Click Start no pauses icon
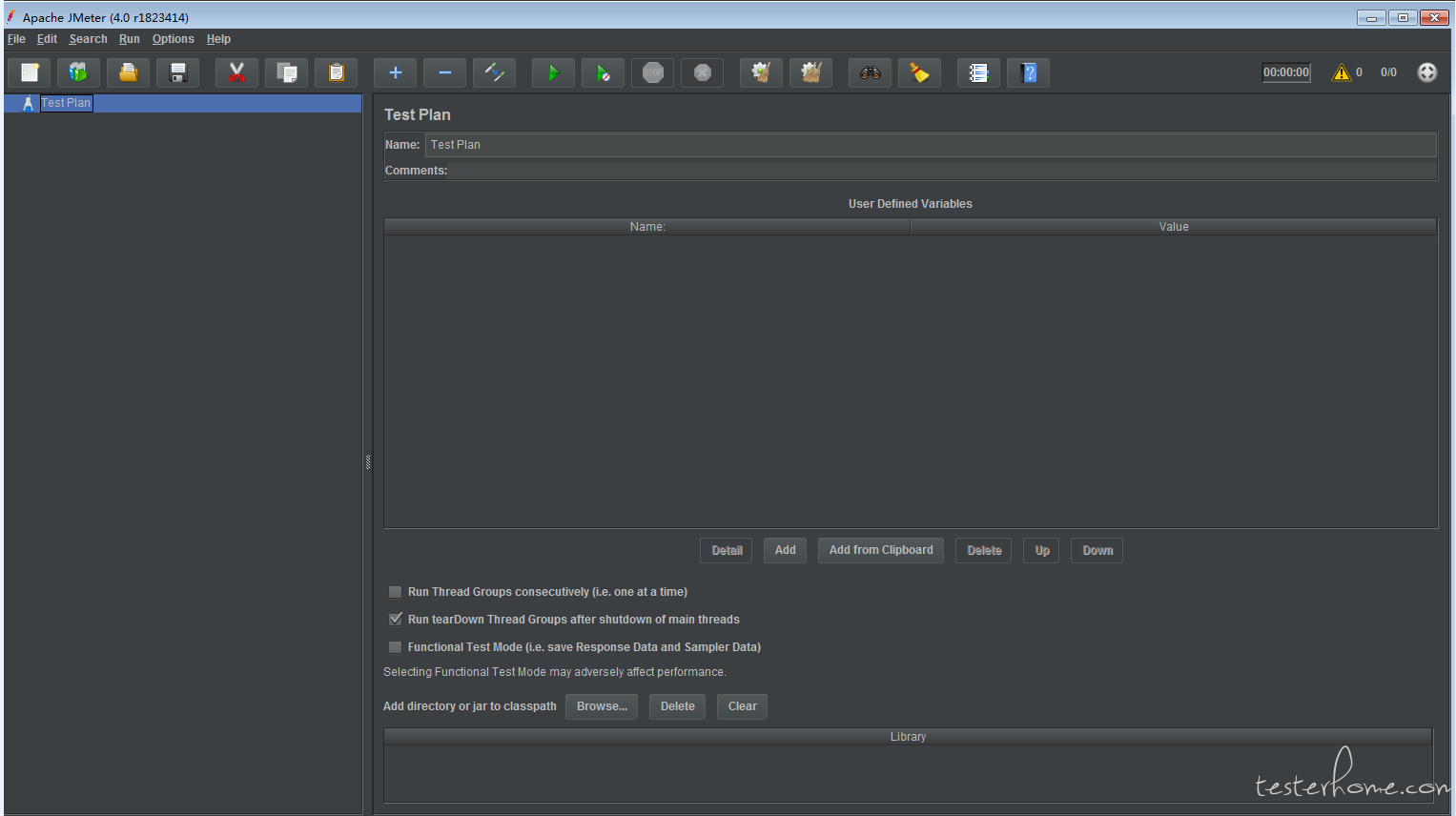Screen dimensions: 1456x816 click(603, 72)
